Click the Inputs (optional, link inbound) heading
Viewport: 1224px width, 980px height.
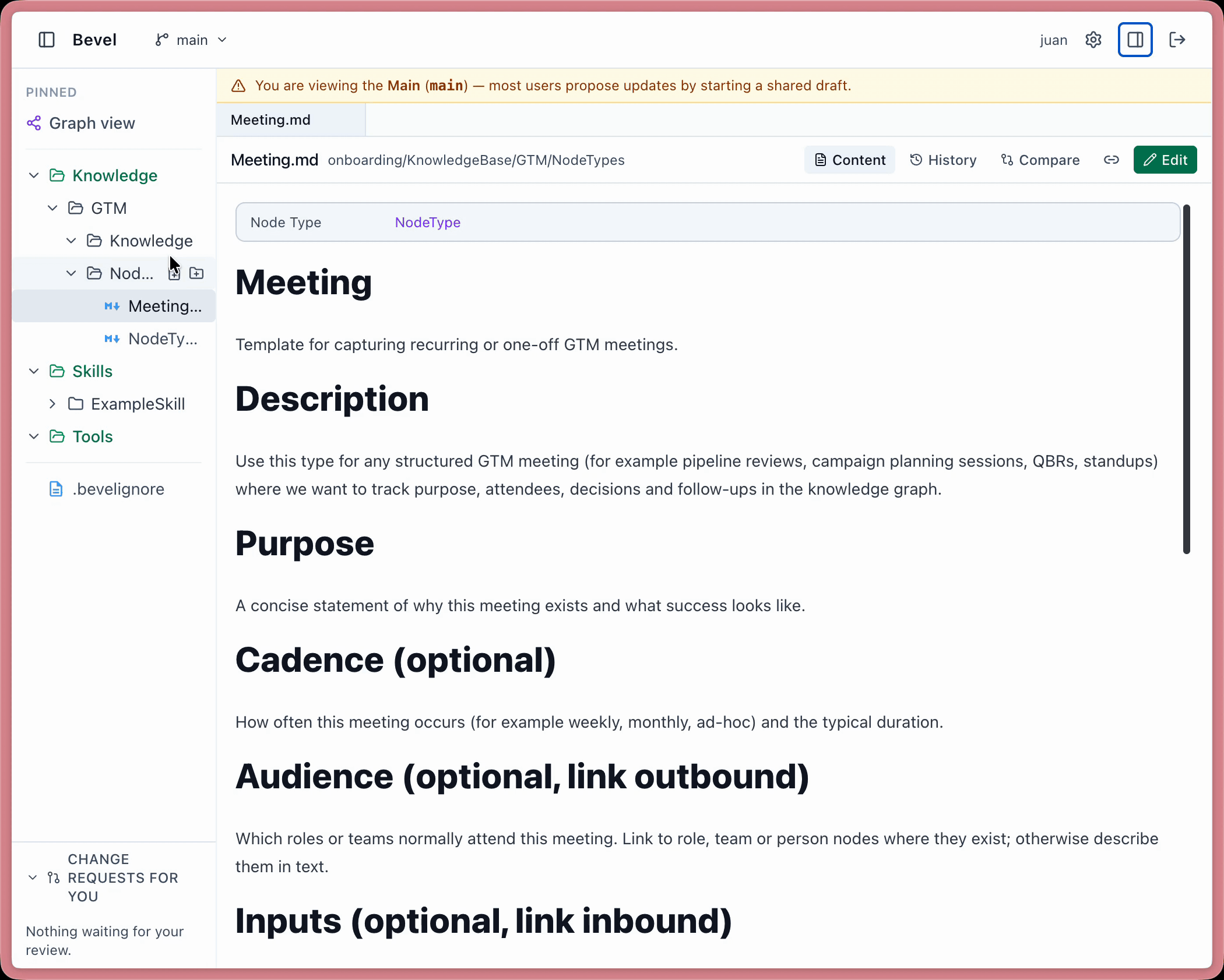coord(484,921)
